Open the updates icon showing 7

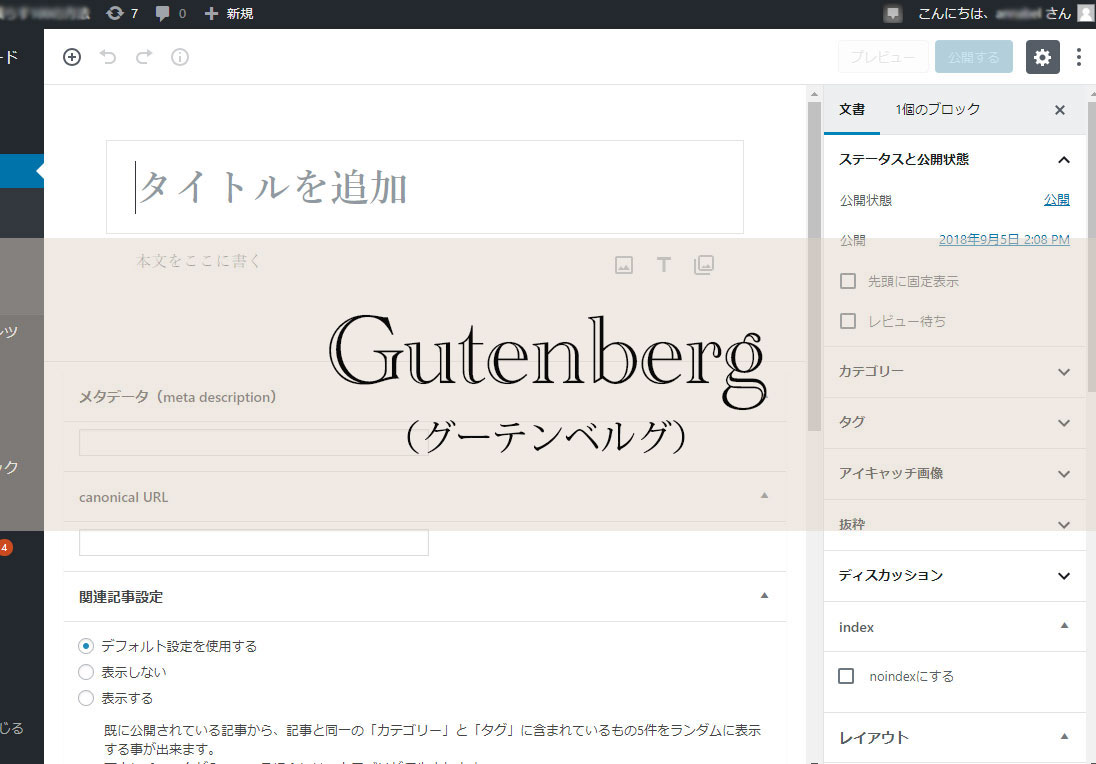point(122,13)
